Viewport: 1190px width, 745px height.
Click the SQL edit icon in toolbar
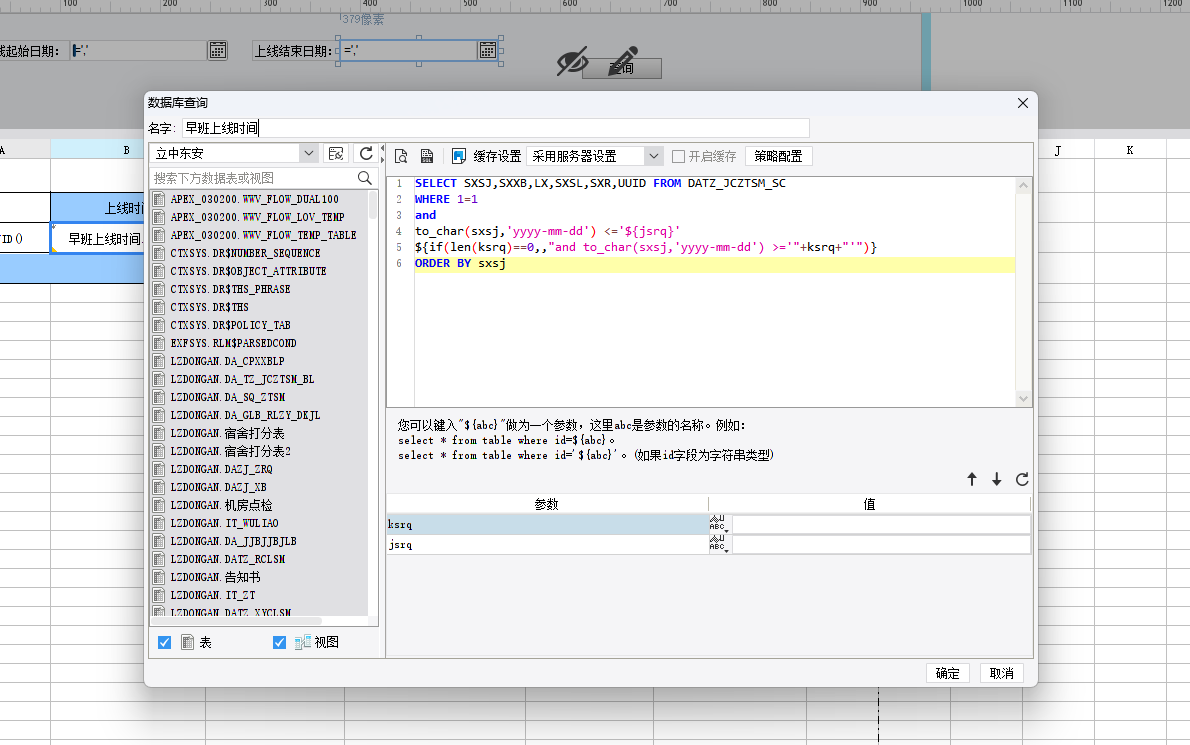click(427, 156)
